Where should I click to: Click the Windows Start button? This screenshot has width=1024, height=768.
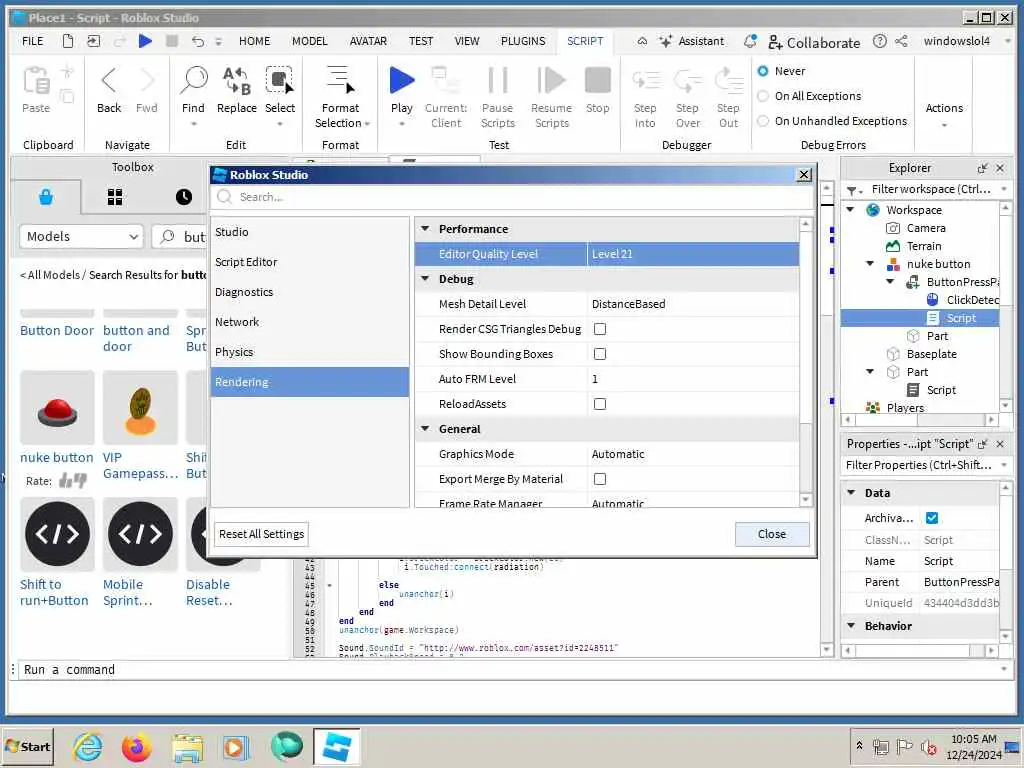pyautogui.click(x=27, y=746)
